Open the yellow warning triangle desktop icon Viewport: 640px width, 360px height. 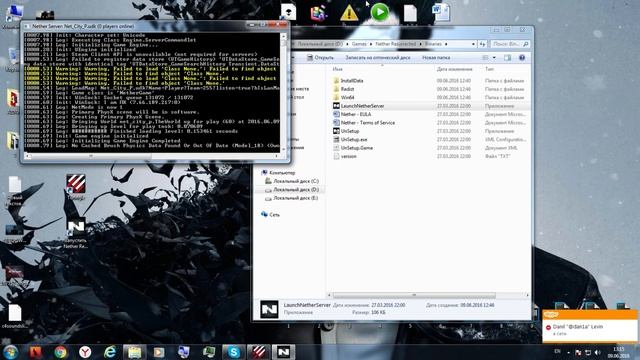click(x=349, y=13)
